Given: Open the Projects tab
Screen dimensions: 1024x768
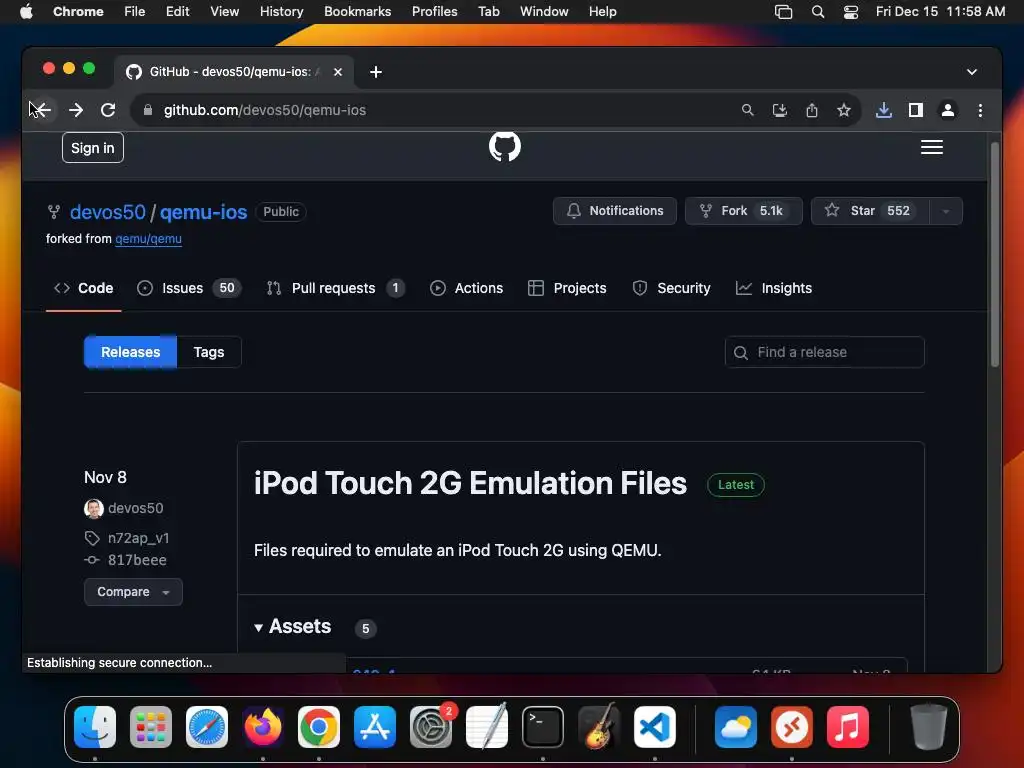Looking at the screenshot, I should 567,288.
